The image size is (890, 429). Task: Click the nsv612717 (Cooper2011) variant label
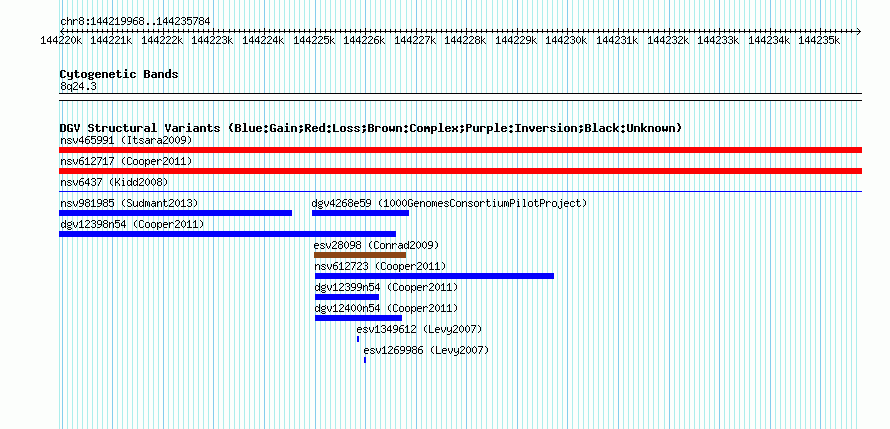pos(126,161)
